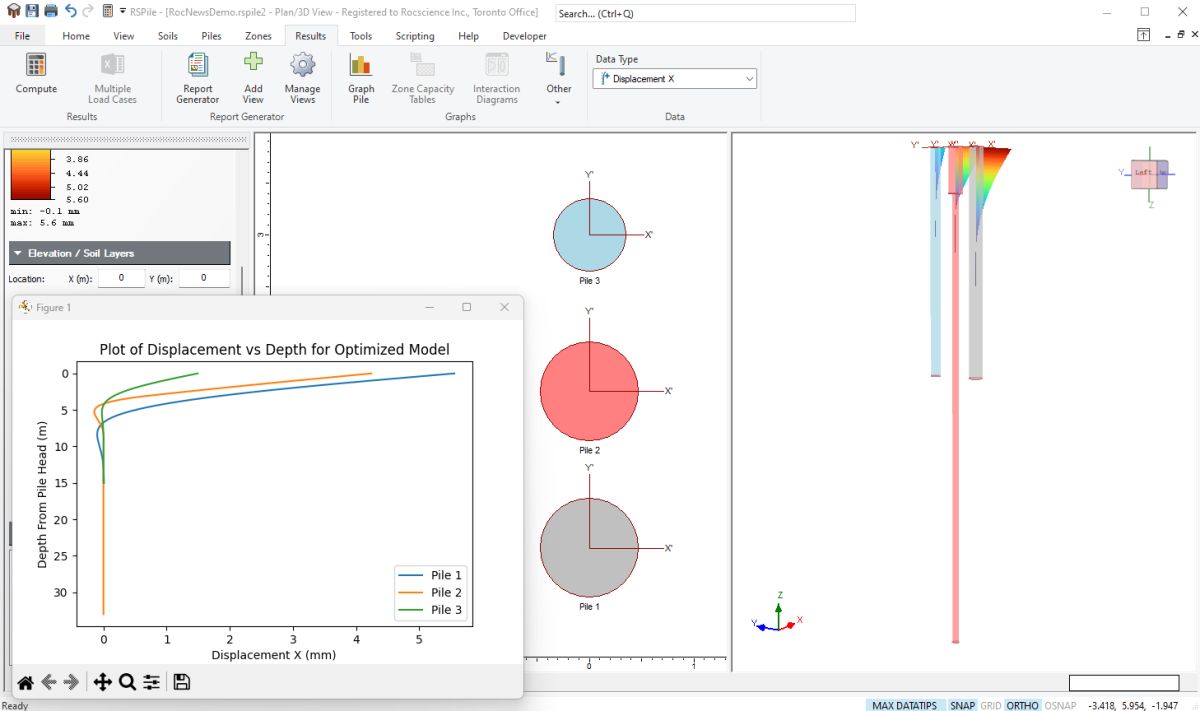The width and height of the screenshot is (1200, 711).
Task: Click the calculator icon in quick-access toolbar
Action: pos(107,11)
